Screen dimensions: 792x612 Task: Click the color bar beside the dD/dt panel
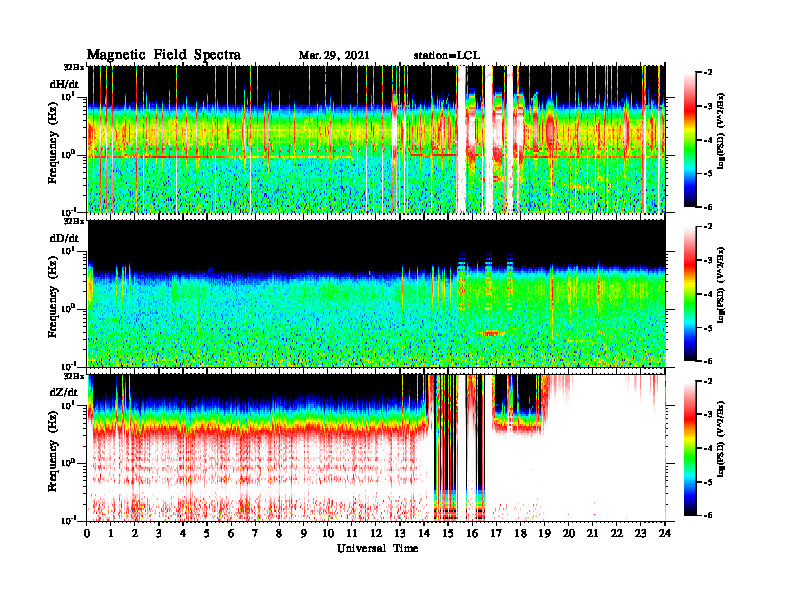pos(690,293)
